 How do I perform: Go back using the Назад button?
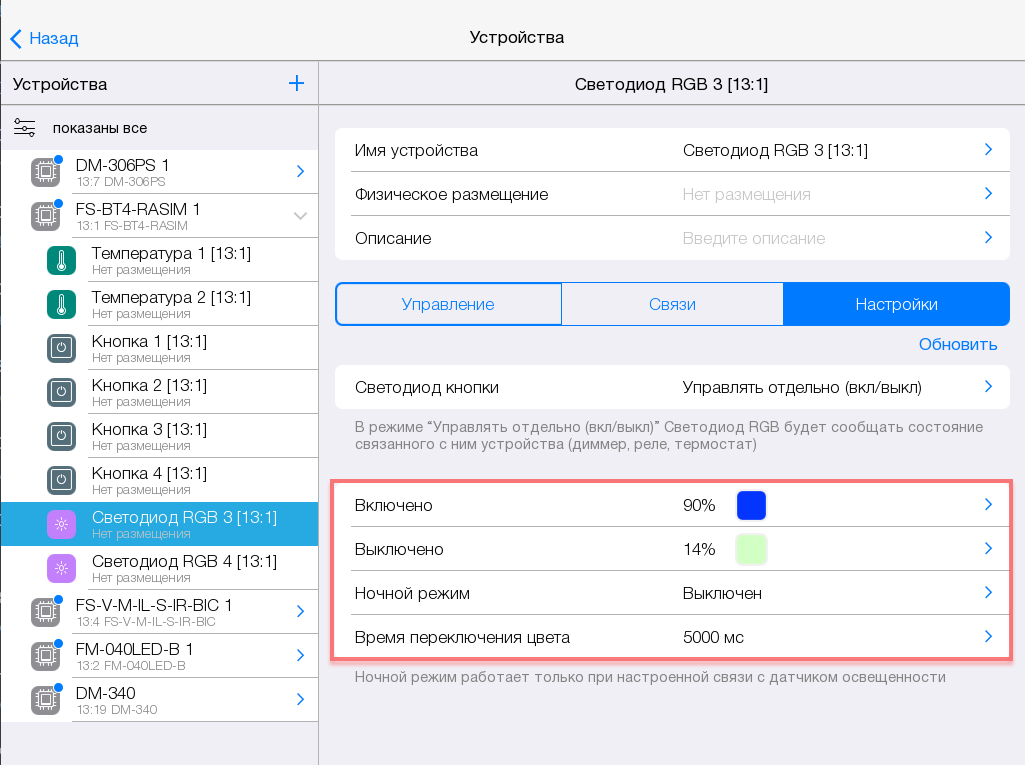click(45, 38)
